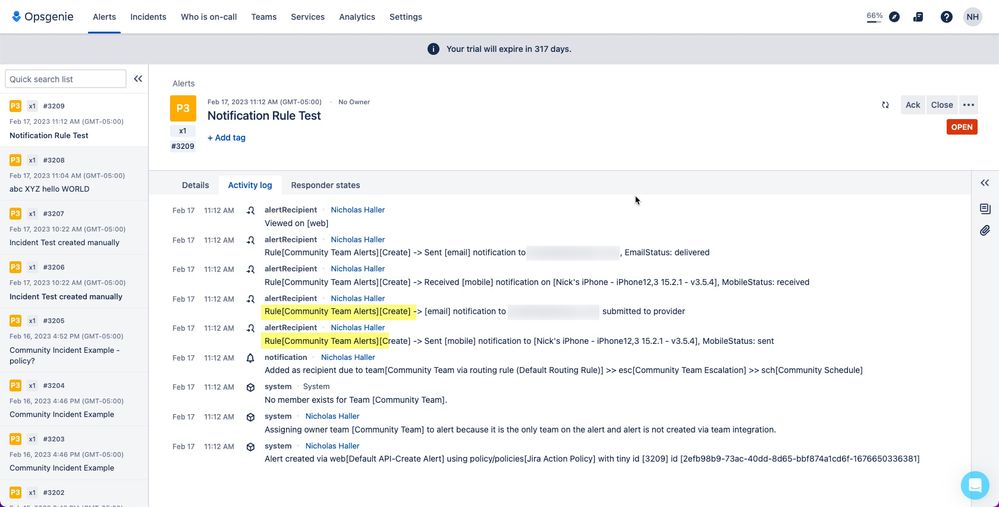Viewport: 999px width, 507px height.
Task: Switch to the Details tab
Action: click(195, 185)
